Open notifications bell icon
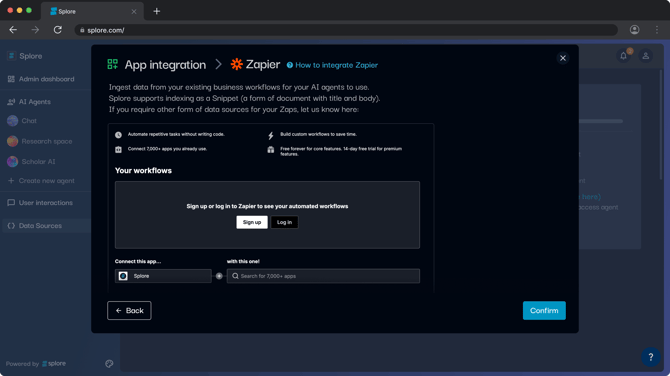This screenshot has height=376, width=670. (x=623, y=56)
